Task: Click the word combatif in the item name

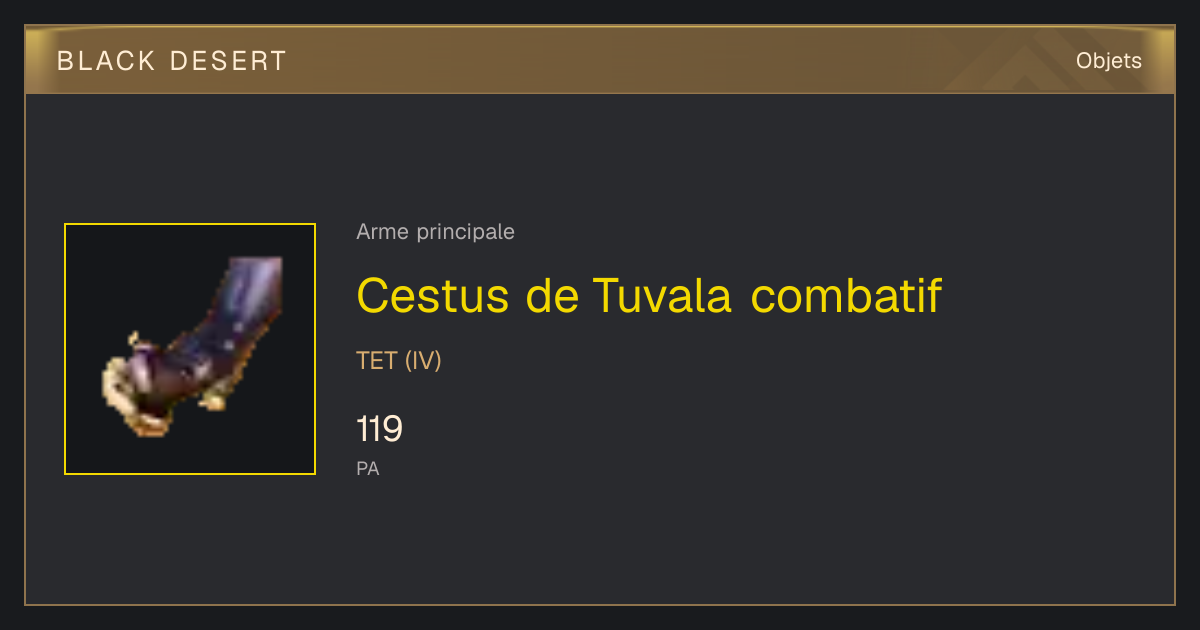Action: click(x=847, y=295)
